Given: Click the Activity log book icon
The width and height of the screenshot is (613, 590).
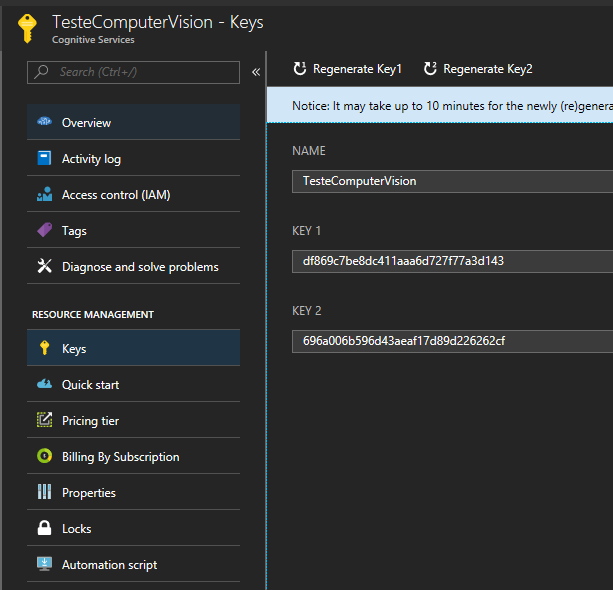Looking at the screenshot, I should point(44,158).
